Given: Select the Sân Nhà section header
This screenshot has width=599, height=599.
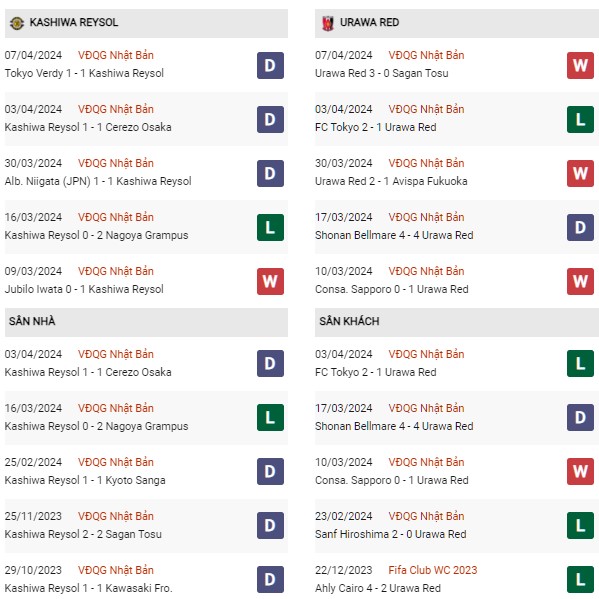Looking at the screenshot, I should 146,322.
